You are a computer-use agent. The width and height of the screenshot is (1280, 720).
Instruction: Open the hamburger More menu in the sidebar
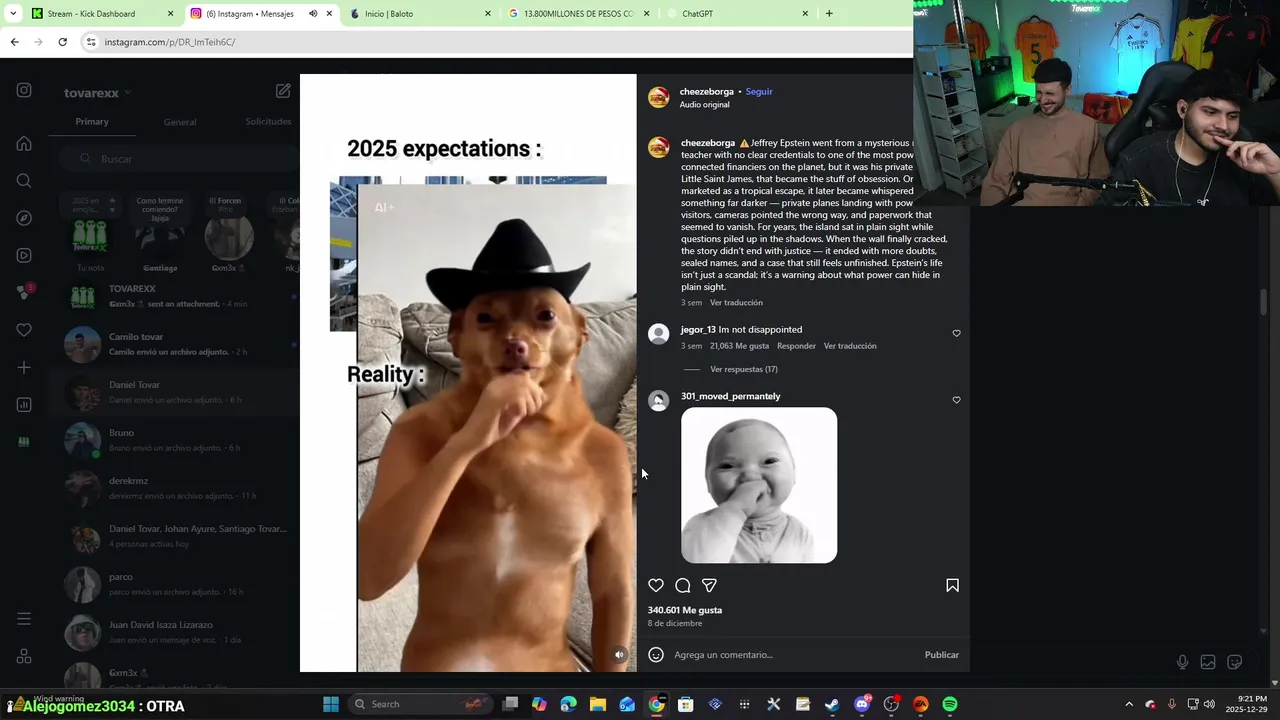[24, 619]
